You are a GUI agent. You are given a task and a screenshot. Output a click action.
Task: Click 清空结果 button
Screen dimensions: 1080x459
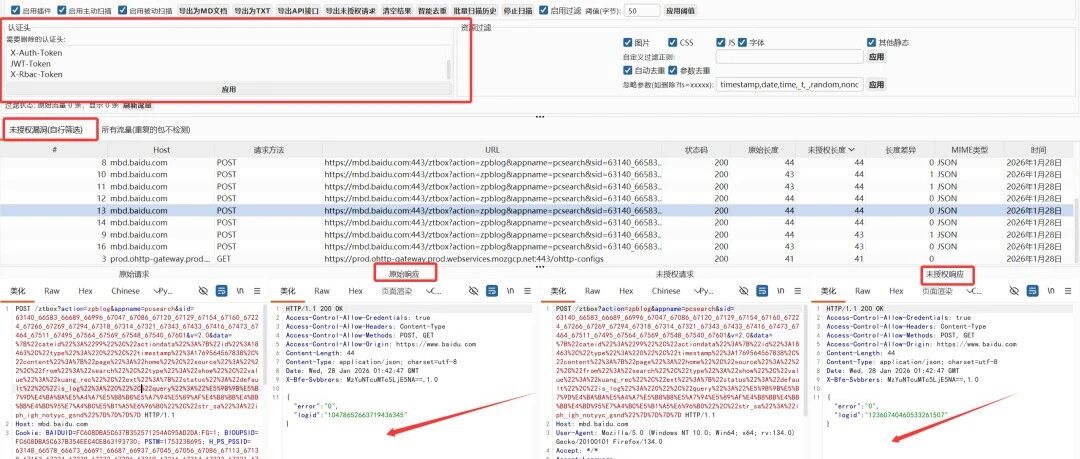[x=397, y=11]
